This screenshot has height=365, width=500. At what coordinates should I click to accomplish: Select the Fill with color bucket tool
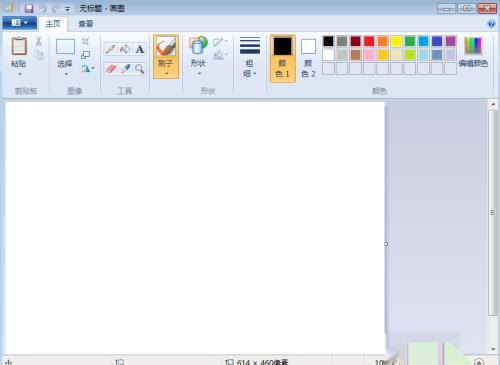pos(125,49)
